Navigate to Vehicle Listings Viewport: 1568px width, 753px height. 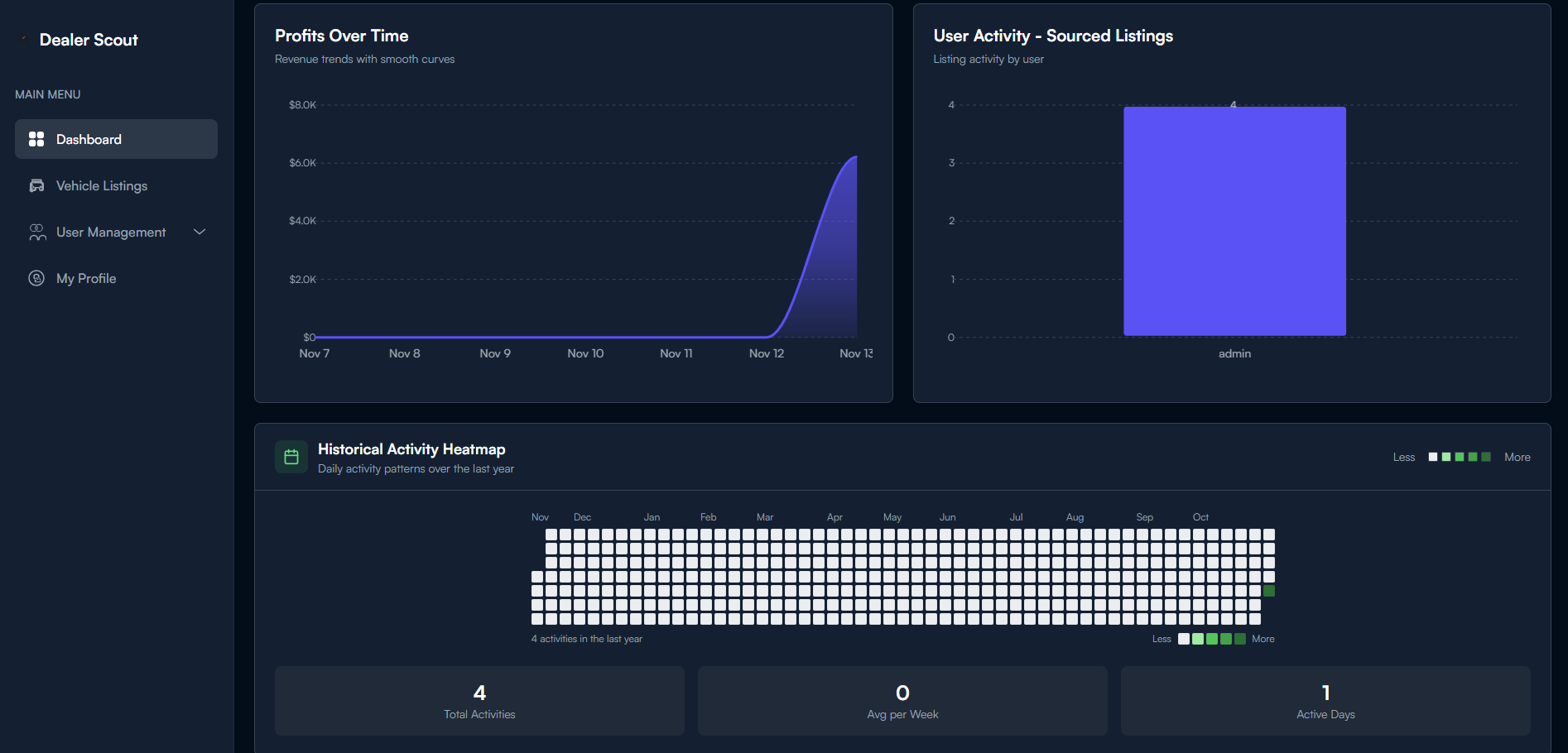(101, 185)
